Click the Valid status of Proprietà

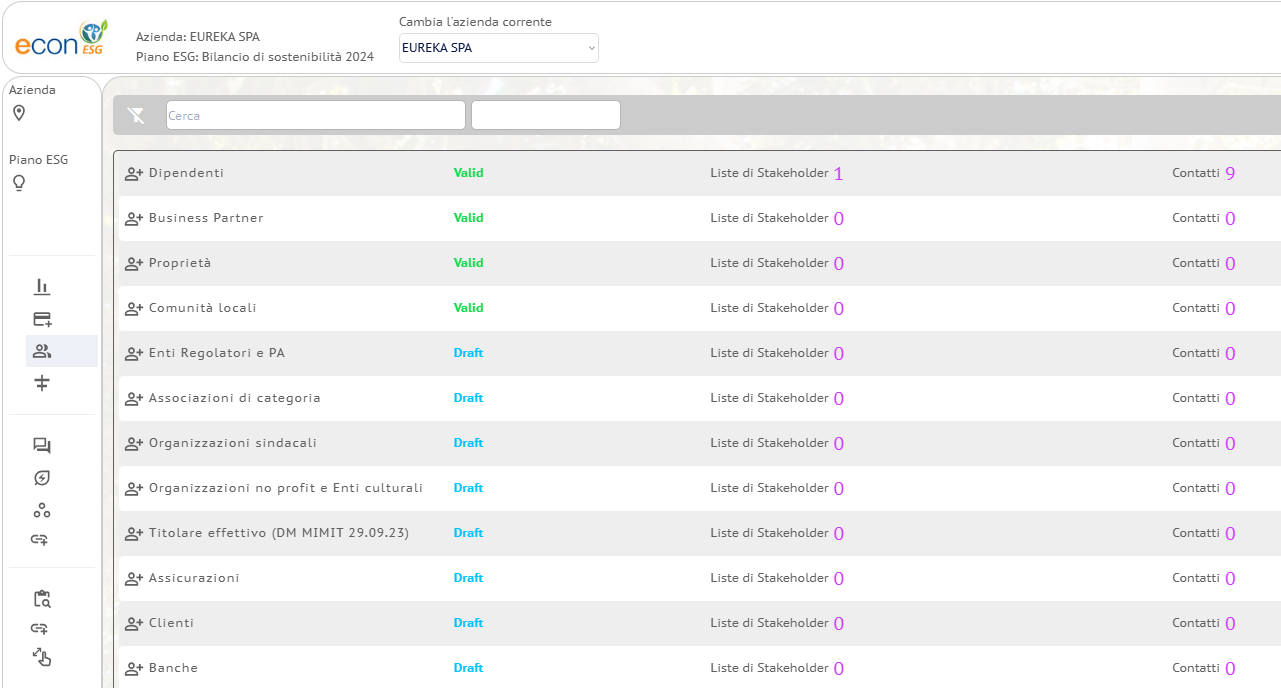point(468,263)
